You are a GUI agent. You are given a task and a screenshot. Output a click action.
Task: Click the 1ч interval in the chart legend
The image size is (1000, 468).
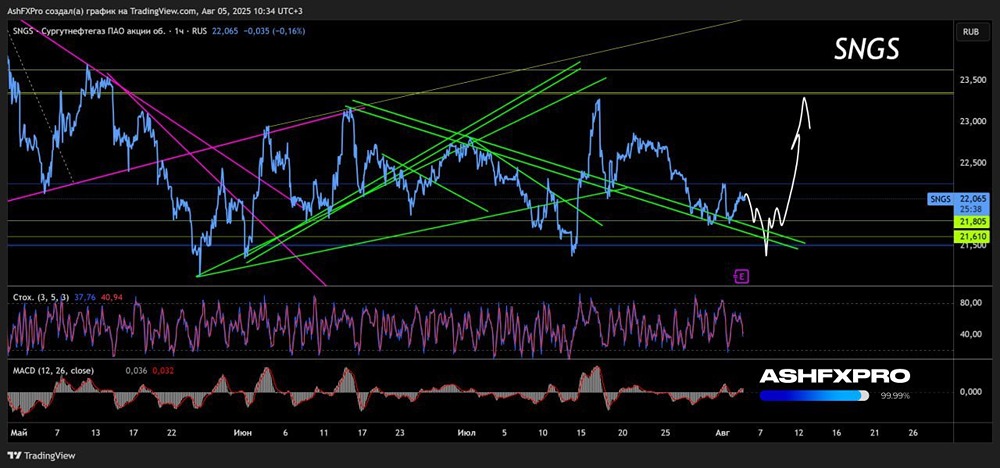coord(179,29)
